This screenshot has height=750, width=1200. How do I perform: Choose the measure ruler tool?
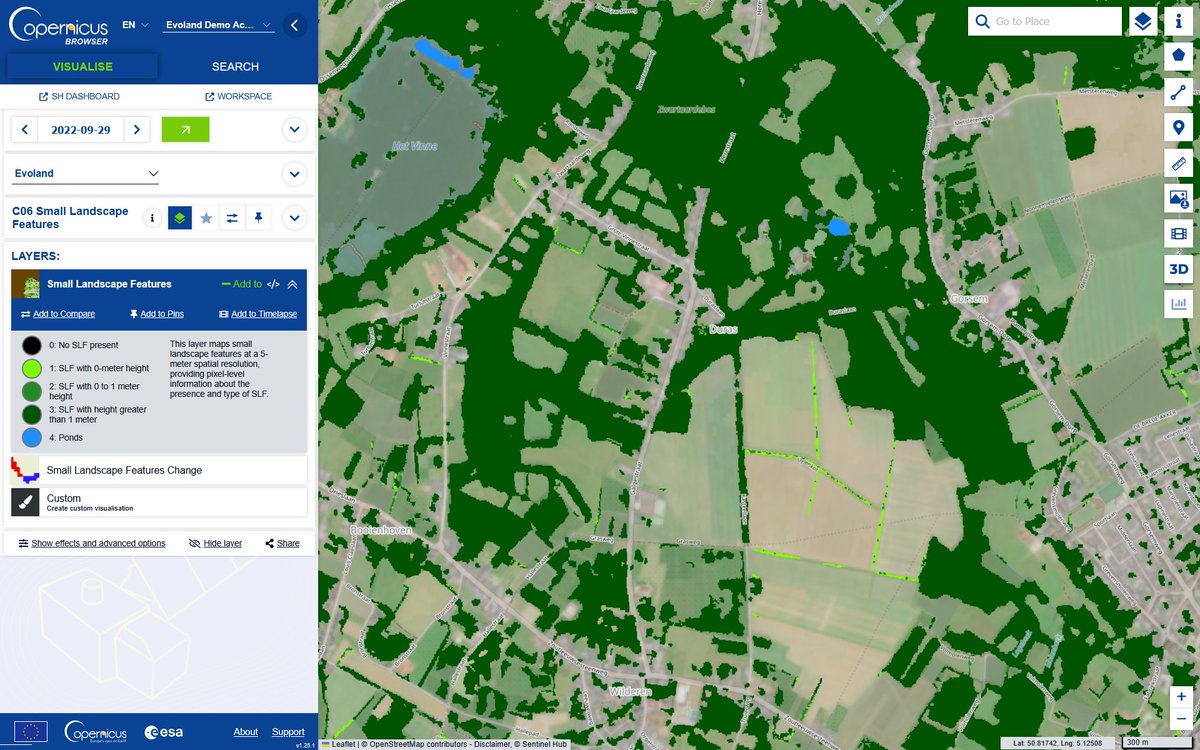tap(1178, 163)
